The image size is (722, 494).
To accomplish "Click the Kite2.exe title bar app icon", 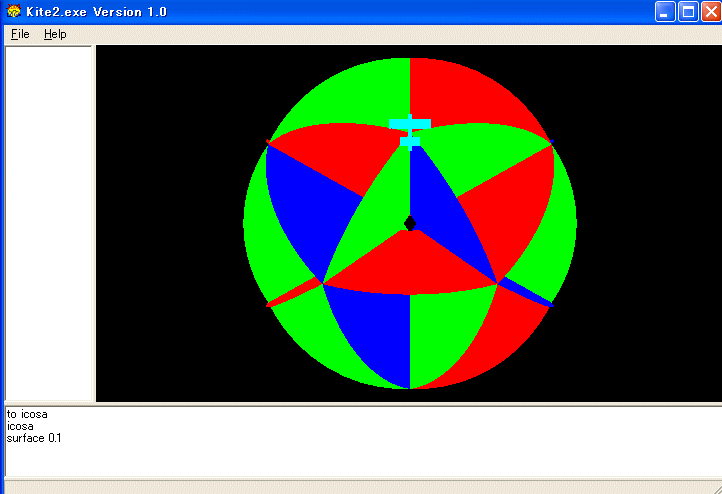I will [14, 11].
